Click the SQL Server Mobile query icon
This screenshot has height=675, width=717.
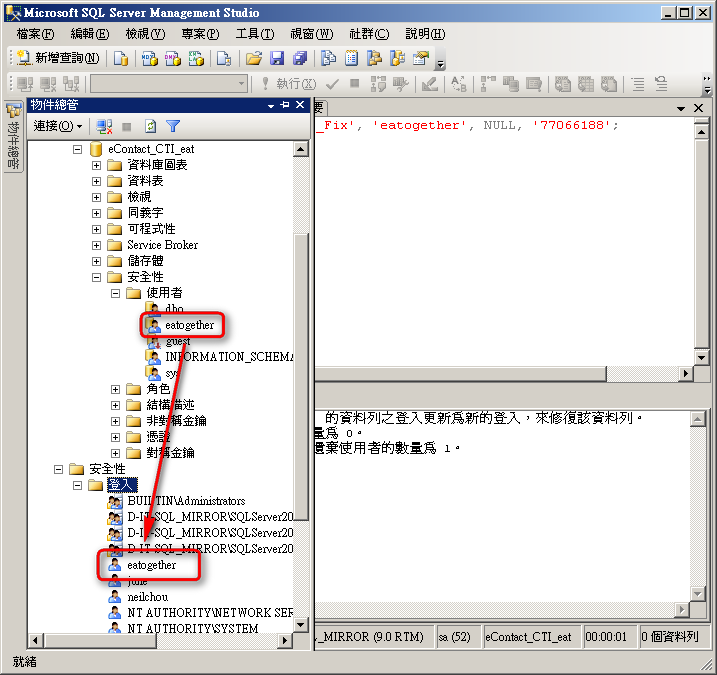224,59
